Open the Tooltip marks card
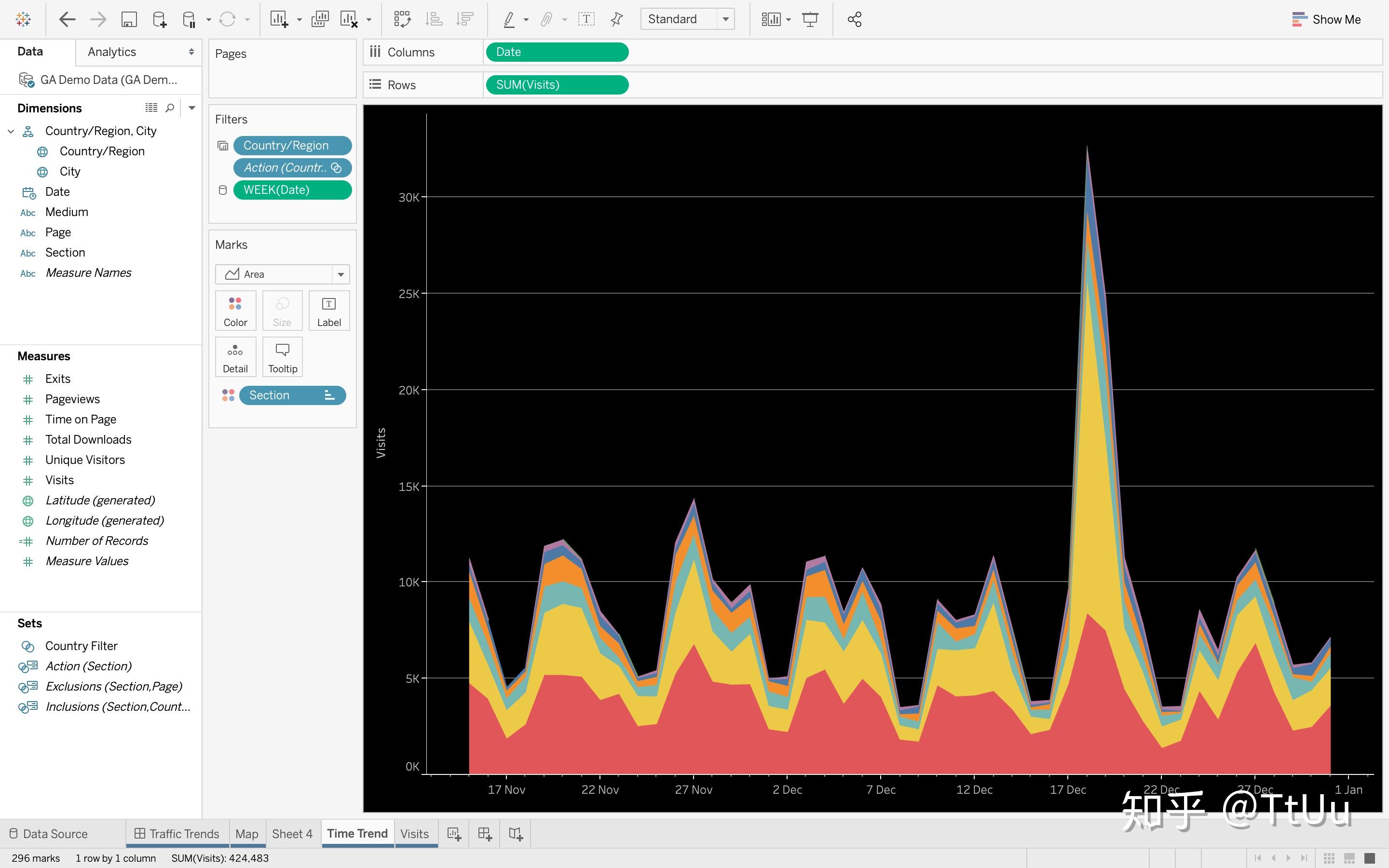1389x868 pixels. [283, 357]
